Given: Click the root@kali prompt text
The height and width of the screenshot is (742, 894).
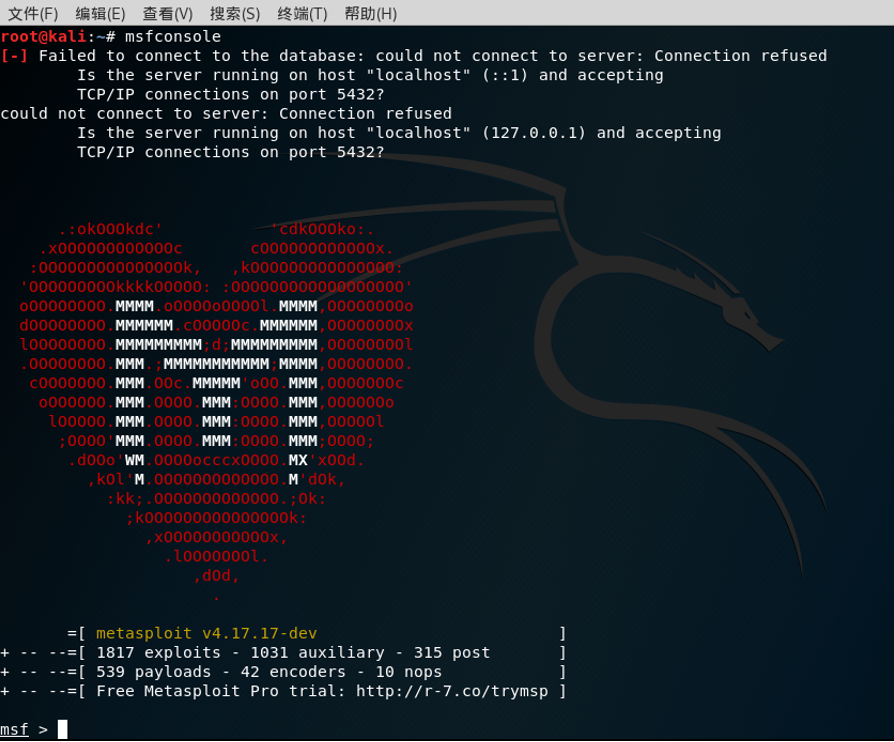Looking at the screenshot, I should [43, 37].
